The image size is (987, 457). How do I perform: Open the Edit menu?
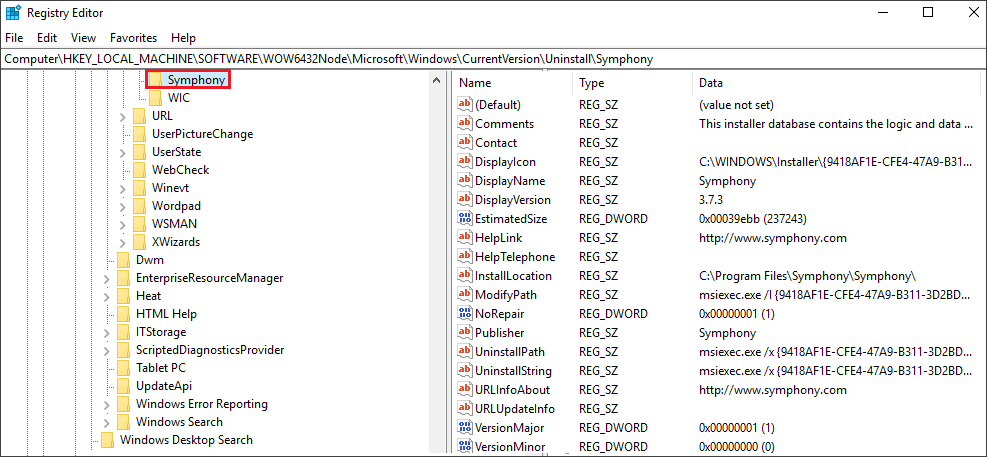click(x=47, y=38)
